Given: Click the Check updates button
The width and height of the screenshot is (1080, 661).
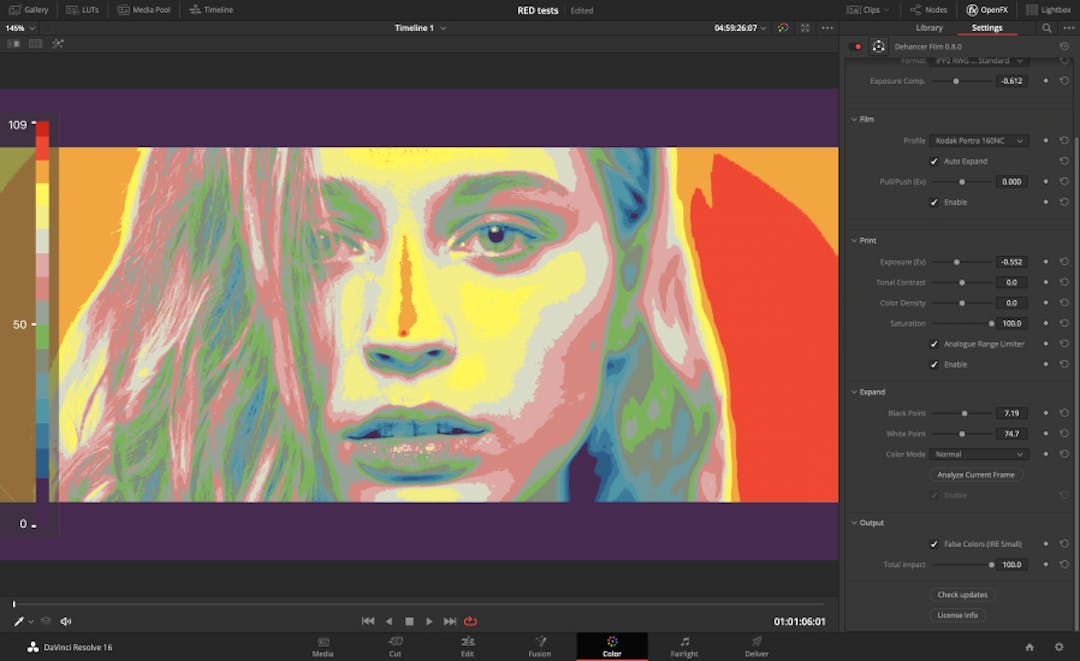Looking at the screenshot, I should [962, 595].
